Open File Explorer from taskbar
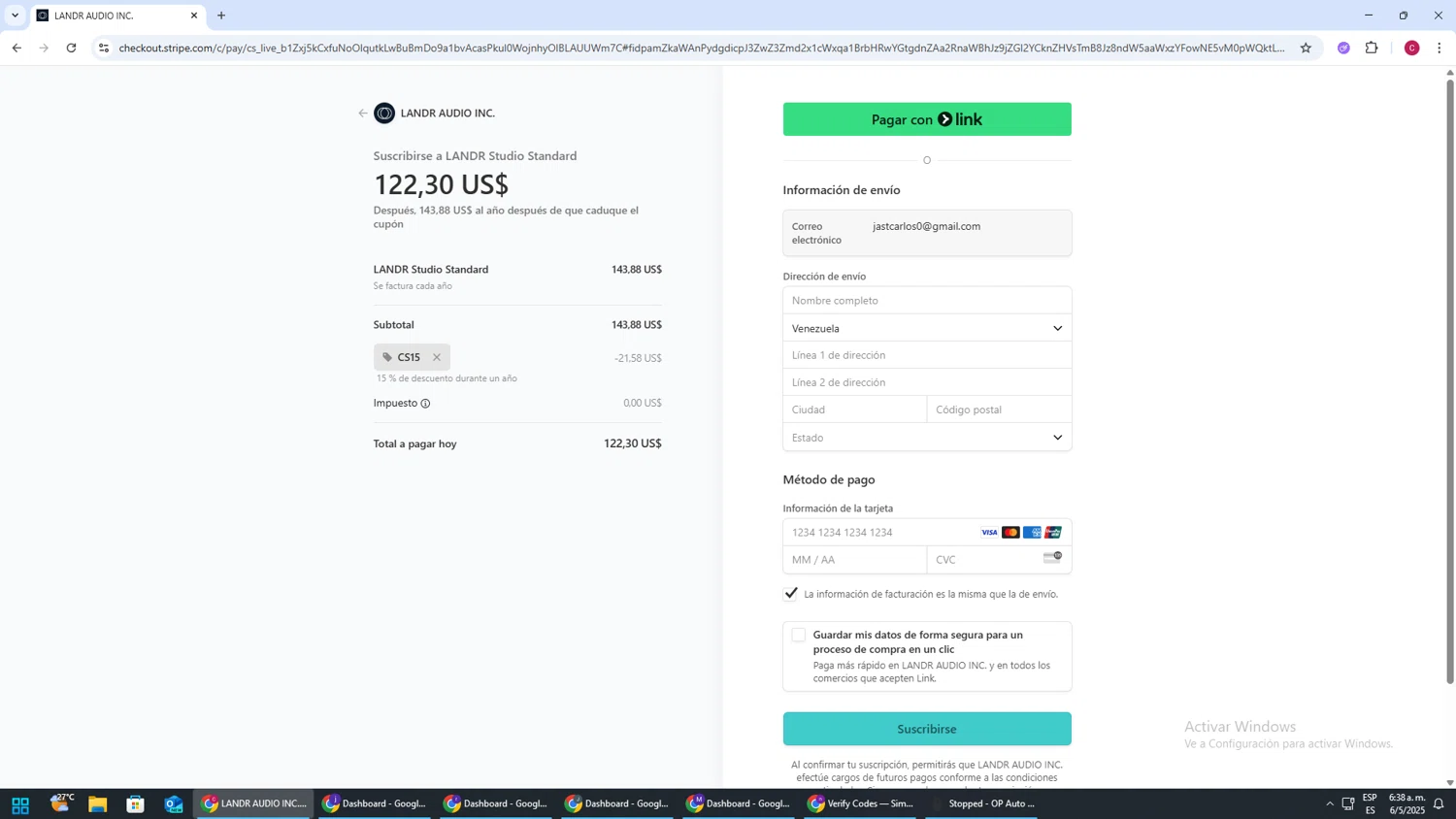 pyautogui.click(x=97, y=804)
